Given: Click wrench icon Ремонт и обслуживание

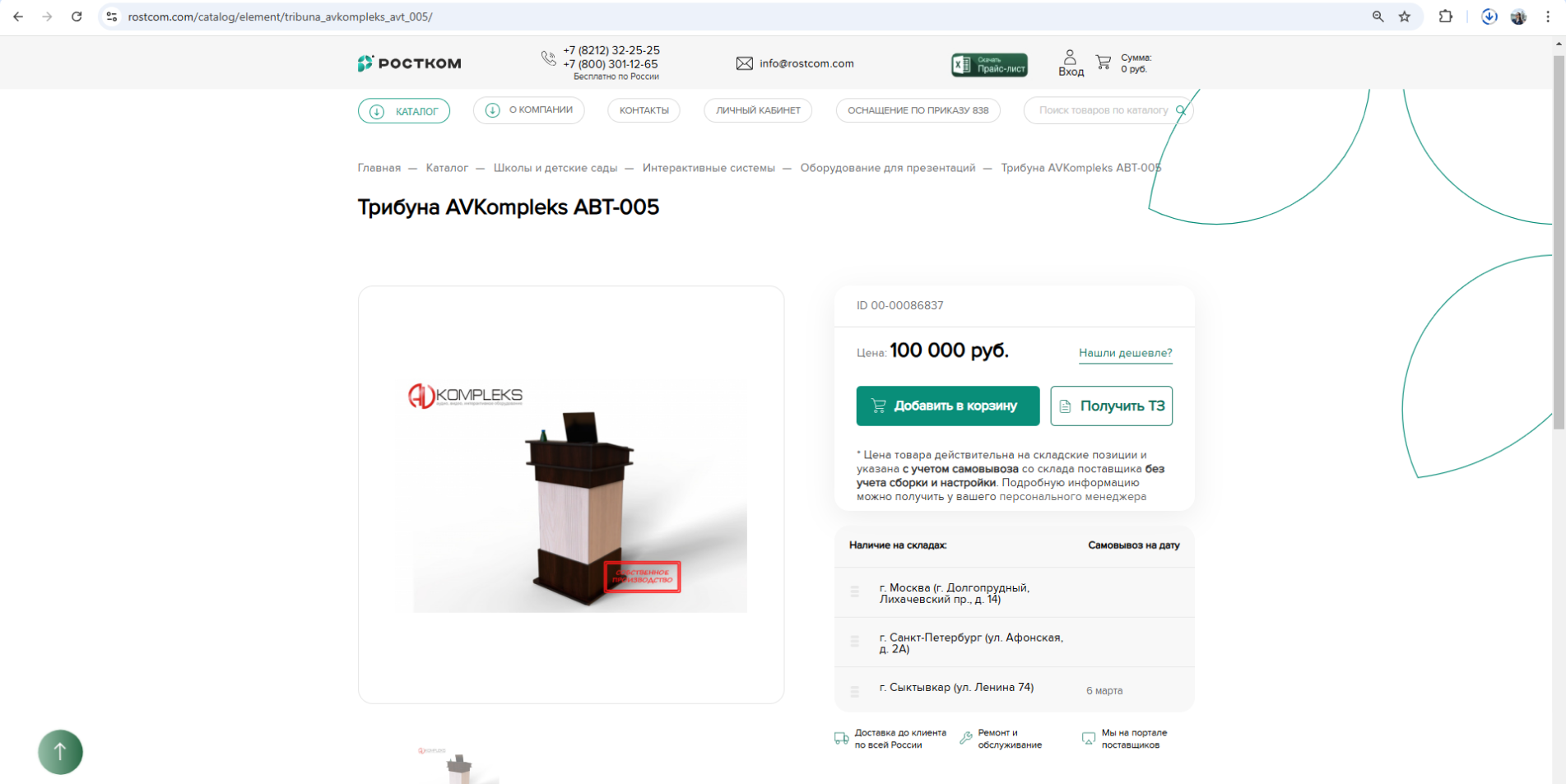Looking at the screenshot, I should 966,739.
